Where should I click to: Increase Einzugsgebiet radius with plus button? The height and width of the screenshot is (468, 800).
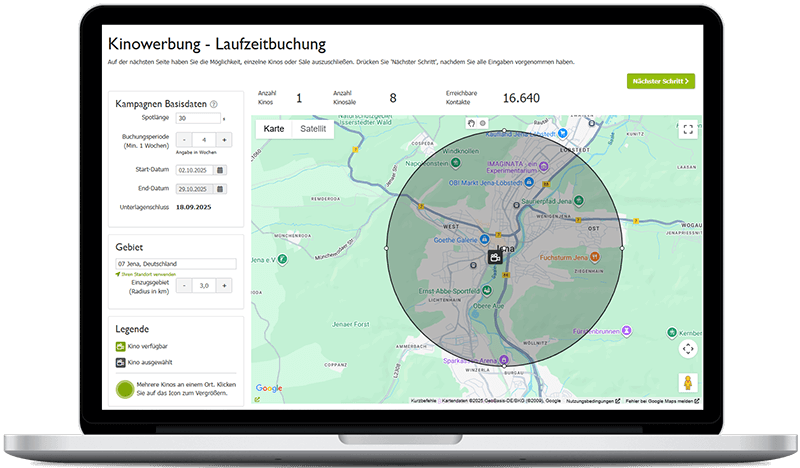click(x=224, y=286)
